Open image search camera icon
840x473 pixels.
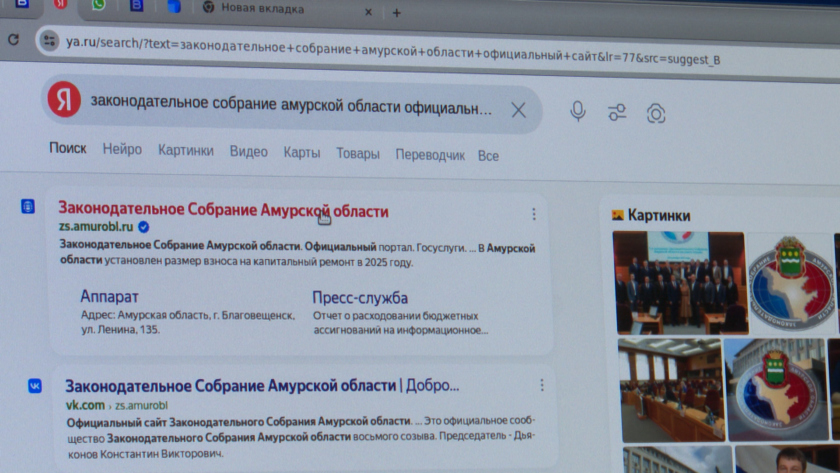[656, 114]
